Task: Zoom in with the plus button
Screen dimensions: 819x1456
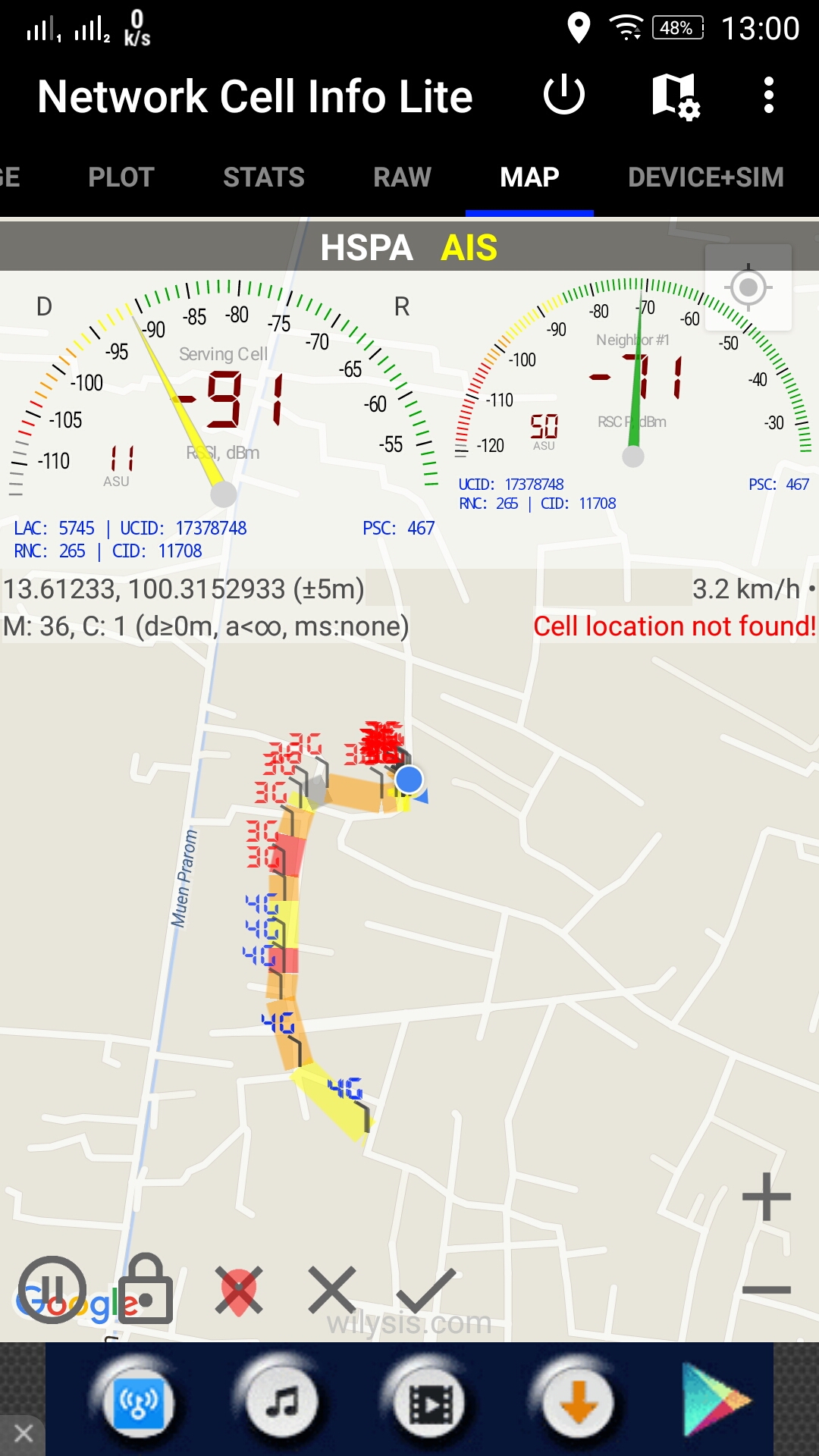Action: (767, 1197)
